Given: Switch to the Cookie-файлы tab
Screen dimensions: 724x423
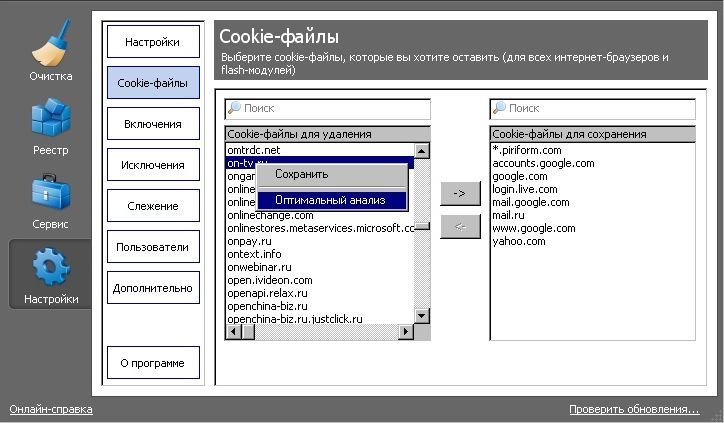Looking at the screenshot, I should click(153, 83).
